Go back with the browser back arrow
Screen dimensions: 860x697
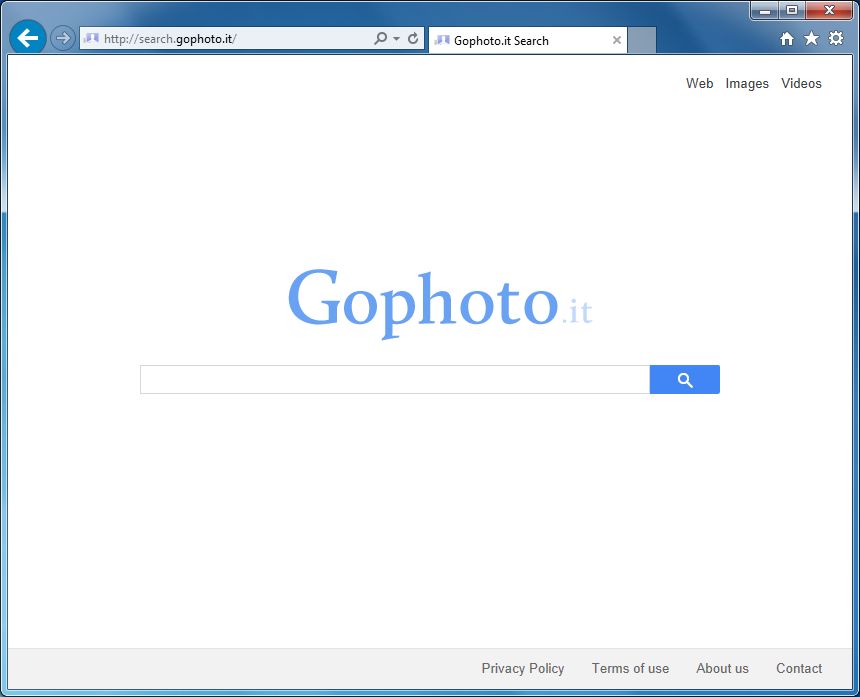pyautogui.click(x=27, y=37)
